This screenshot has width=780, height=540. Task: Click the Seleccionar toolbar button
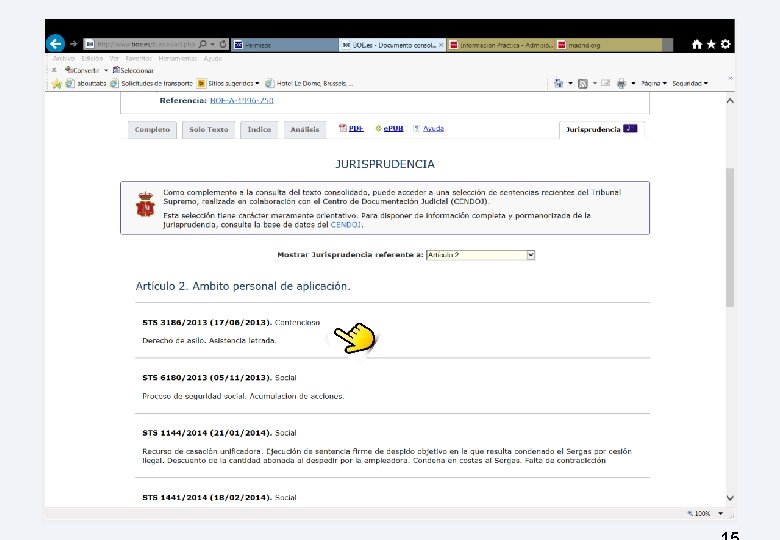(x=133, y=70)
